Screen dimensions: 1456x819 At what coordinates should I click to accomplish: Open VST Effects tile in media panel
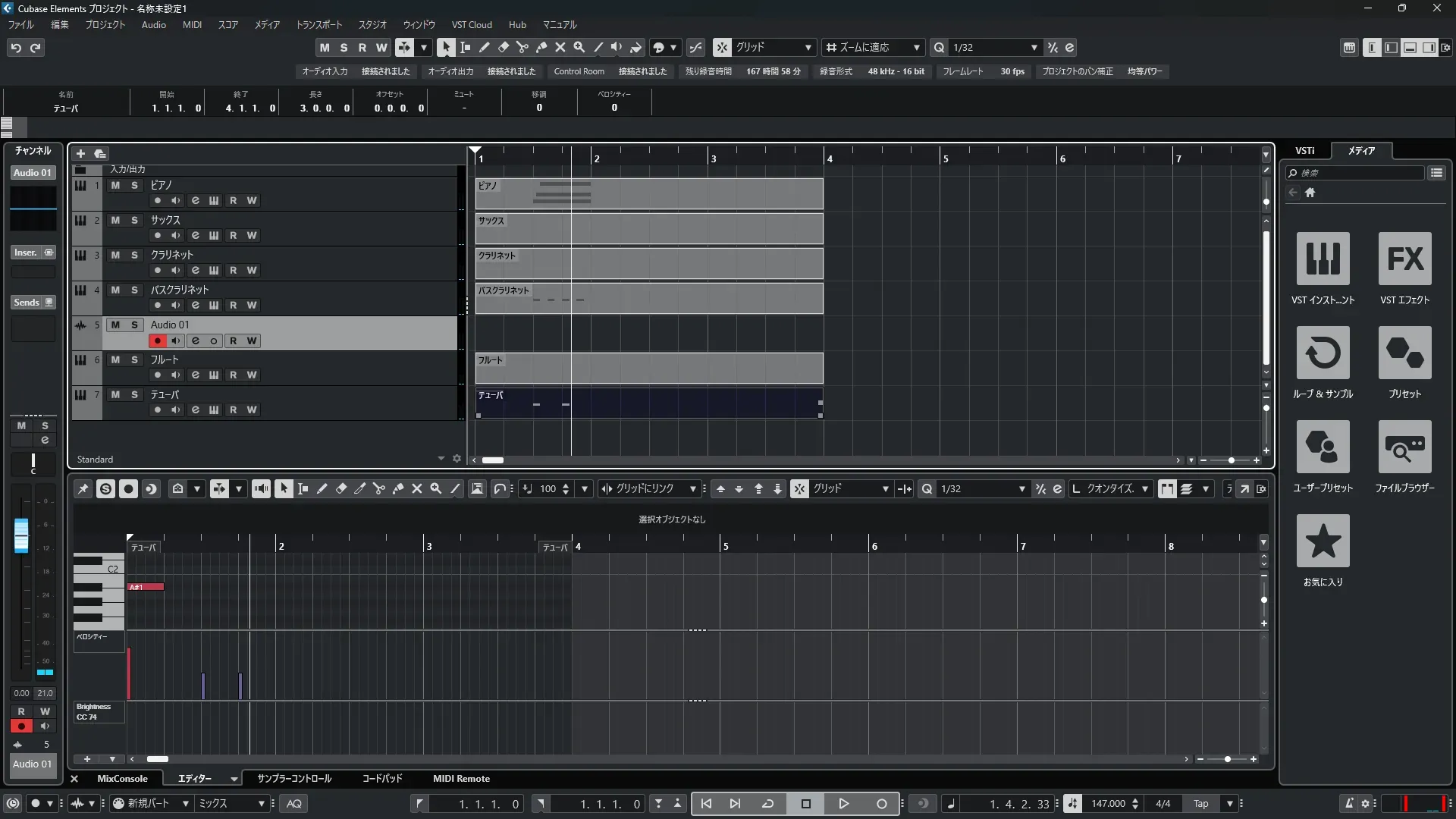1404,259
